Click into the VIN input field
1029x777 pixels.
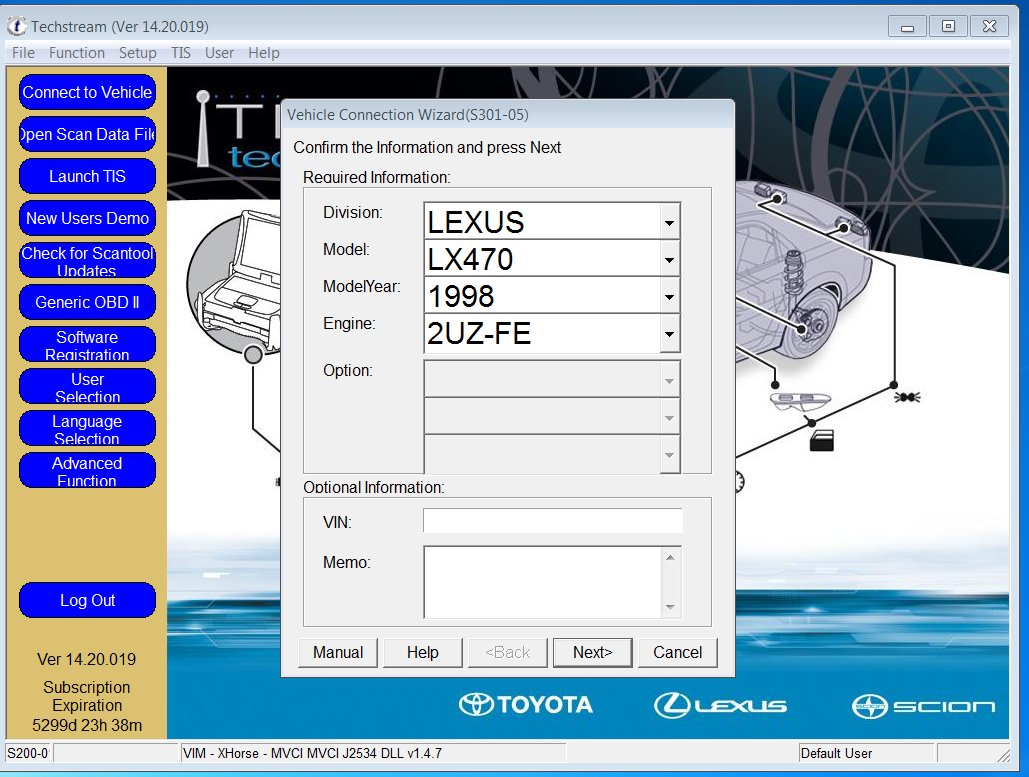(x=553, y=521)
